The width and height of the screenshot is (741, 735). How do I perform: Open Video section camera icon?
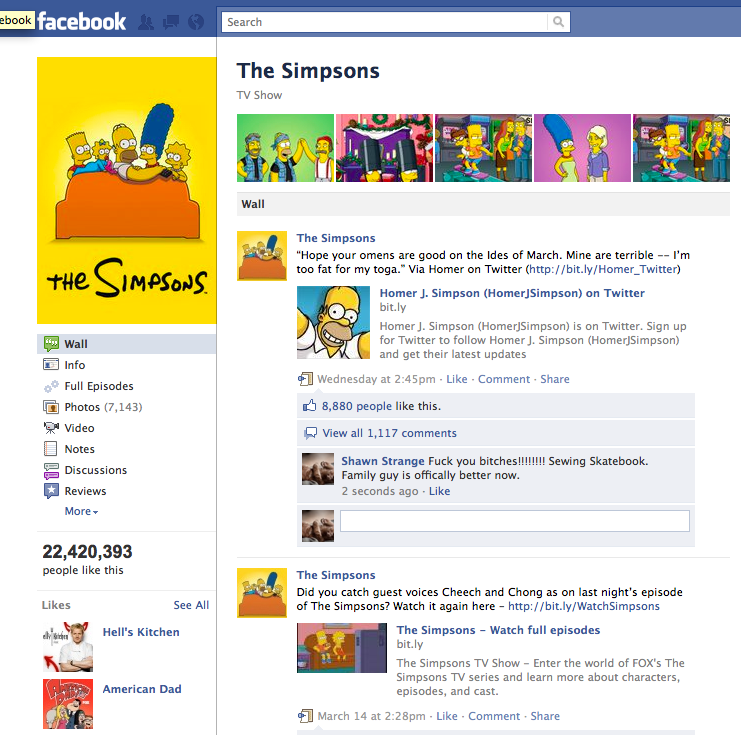click(x=51, y=428)
